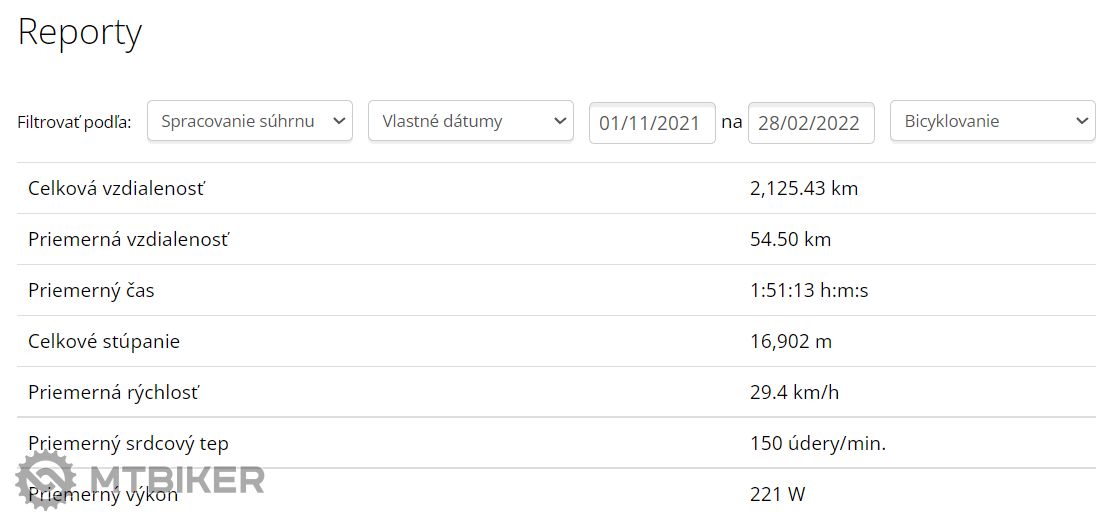Click the end date field 28/02/2022
Screen dimensions: 1096x523
pyautogui.click(x=810, y=124)
